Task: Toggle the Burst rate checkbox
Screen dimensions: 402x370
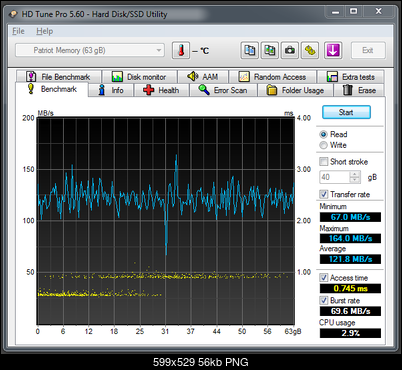Action: (323, 300)
